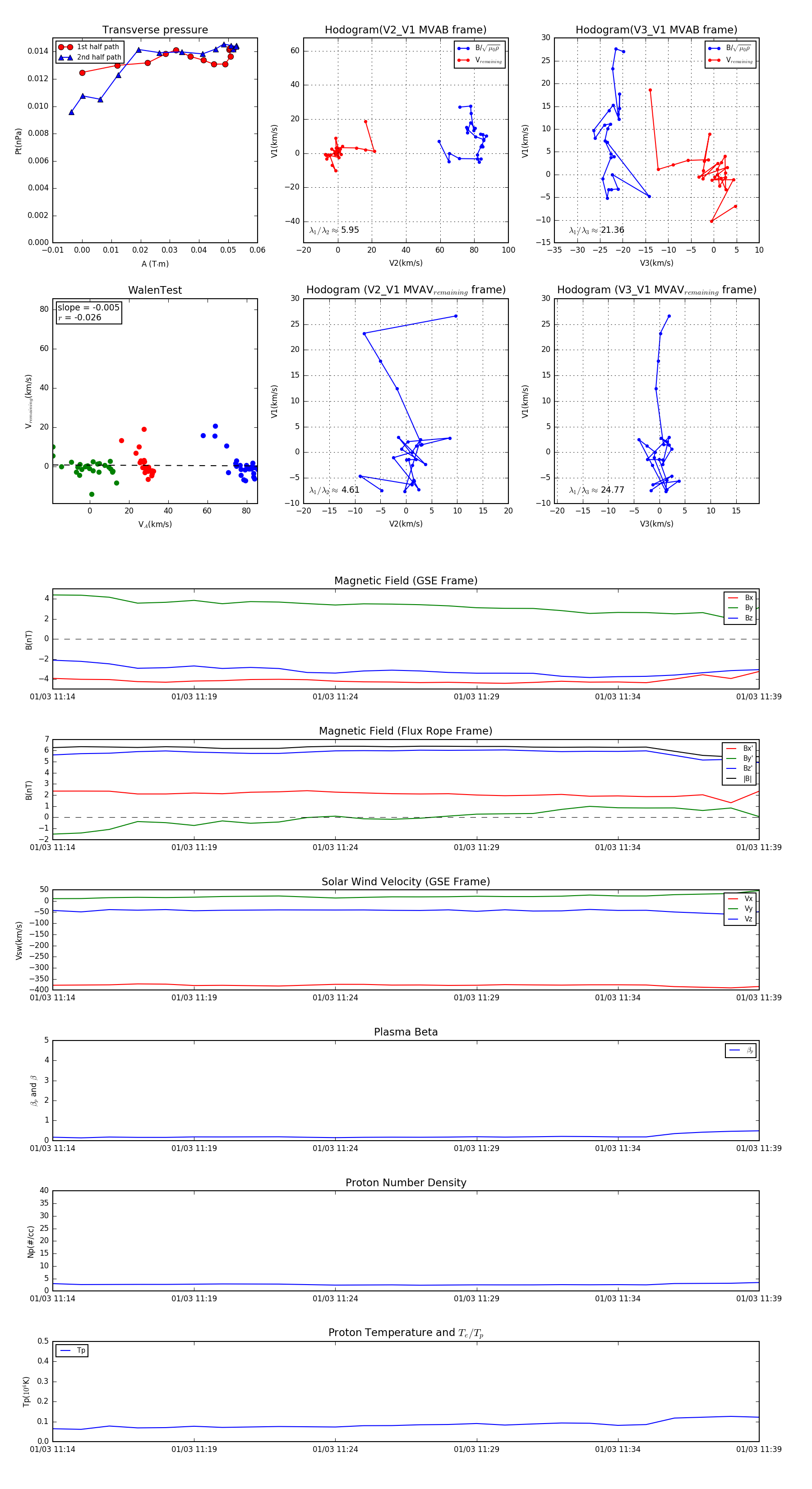Viewport: 812px width, 1489px height.
Task: Click the 'Transverse pressure' plot title
Action: [x=155, y=30]
